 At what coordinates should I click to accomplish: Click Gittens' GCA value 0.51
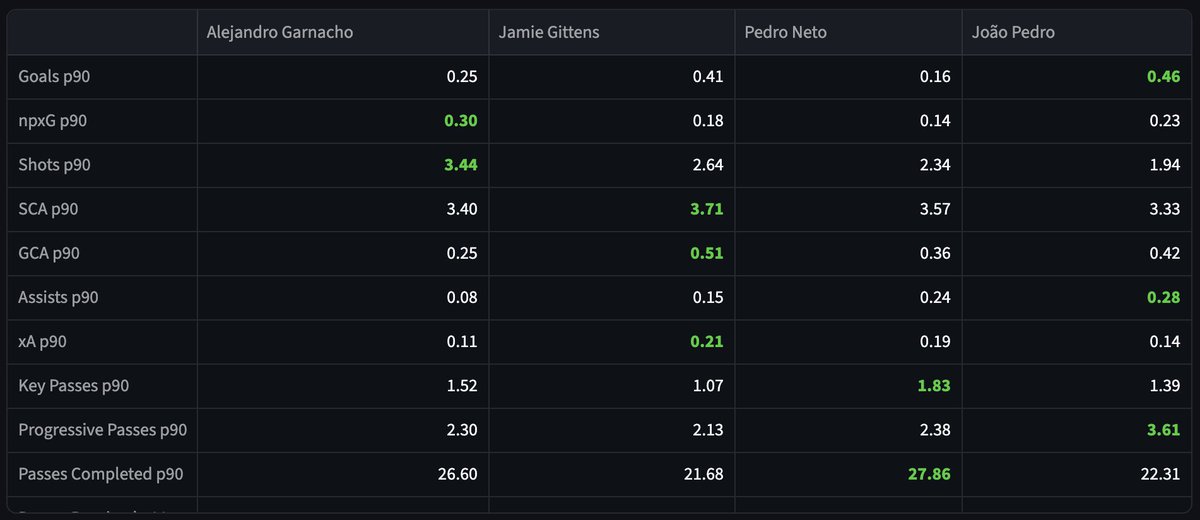pyautogui.click(x=707, y=253)
